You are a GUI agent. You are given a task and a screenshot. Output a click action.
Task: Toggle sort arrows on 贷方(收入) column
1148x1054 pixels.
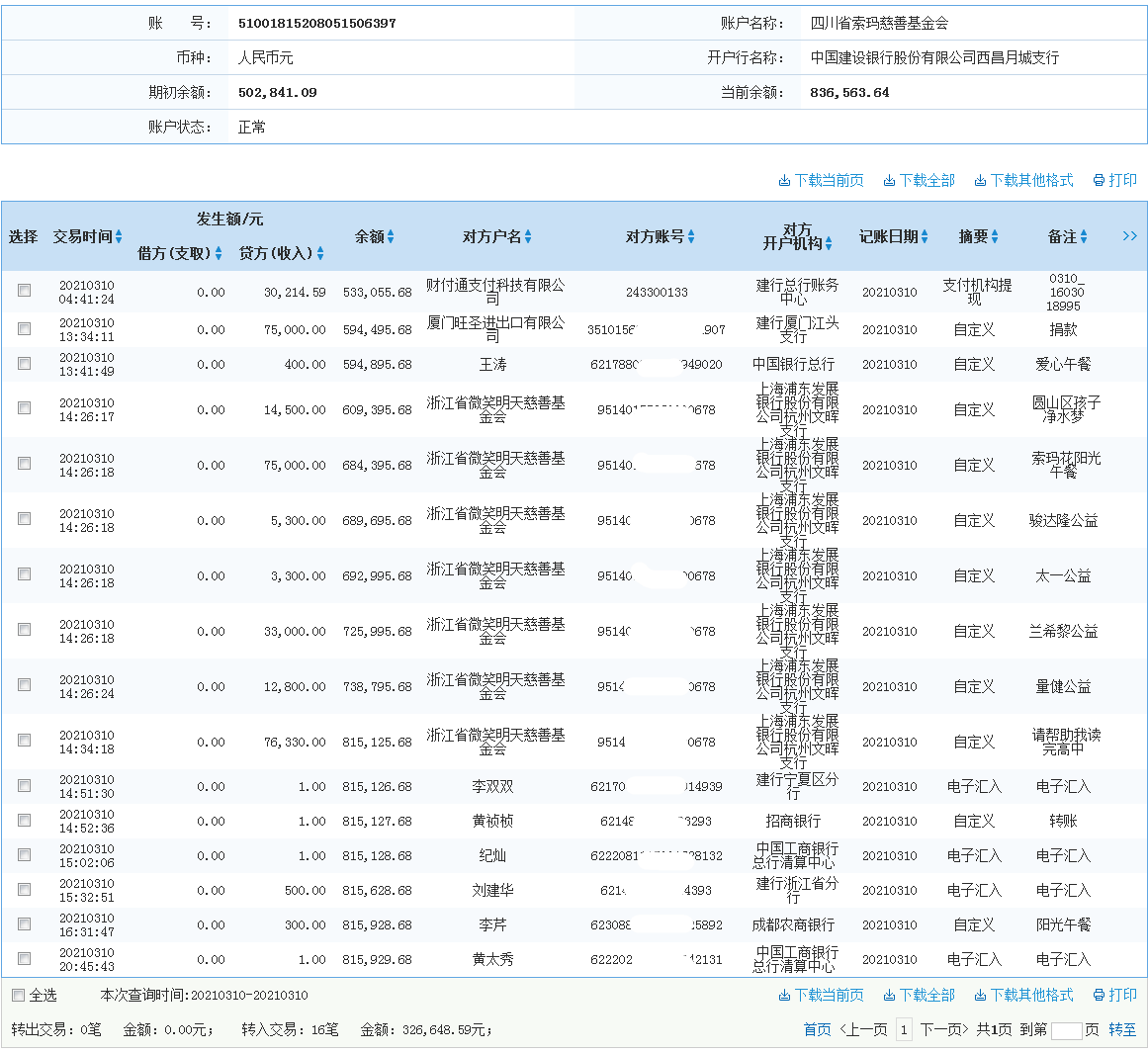pyautogui.click(x=318, y=252)
